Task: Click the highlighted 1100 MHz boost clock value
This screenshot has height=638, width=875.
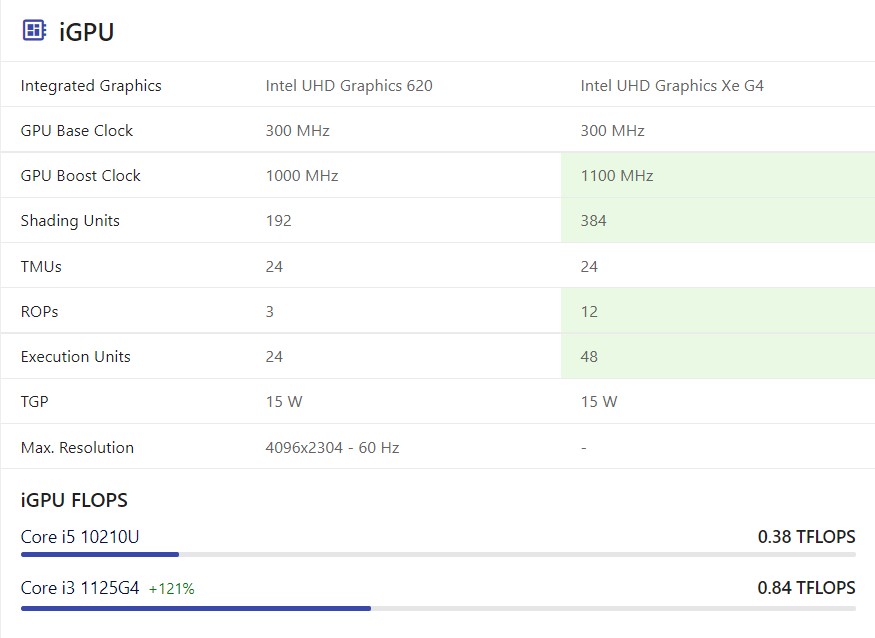Action: [617, 176]
